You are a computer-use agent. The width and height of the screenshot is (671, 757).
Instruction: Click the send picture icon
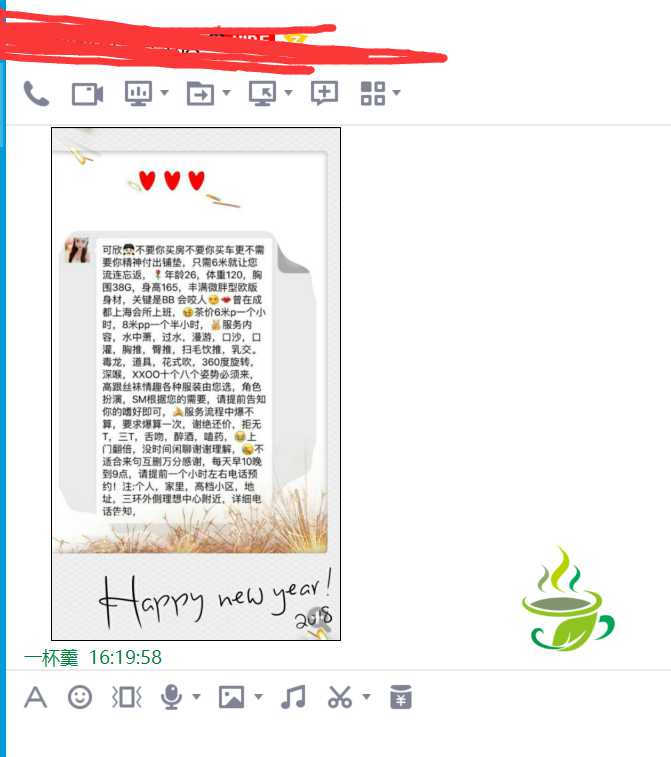pos(231,697)
